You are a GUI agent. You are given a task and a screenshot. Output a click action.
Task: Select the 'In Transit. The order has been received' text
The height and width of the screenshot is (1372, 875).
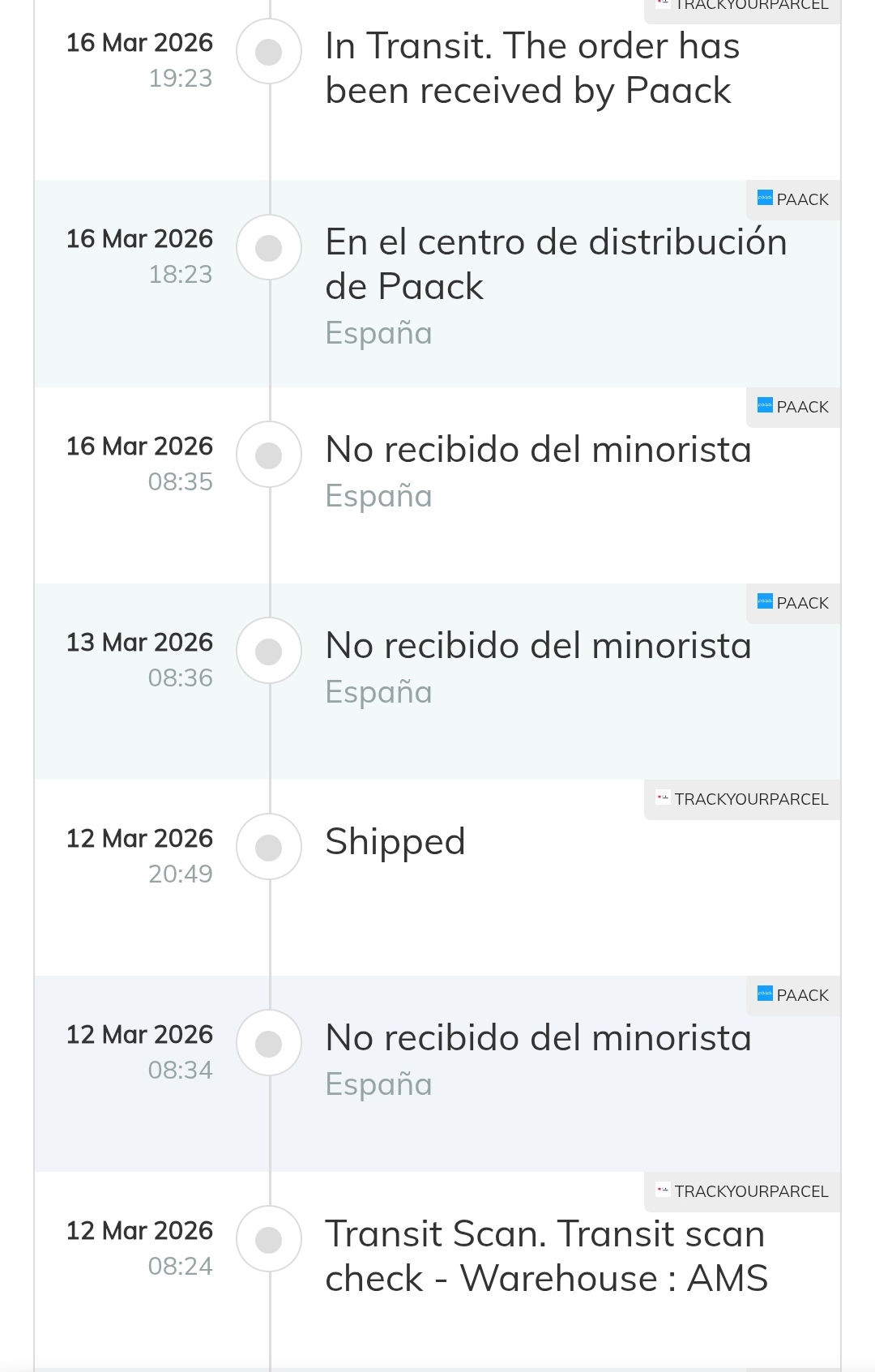point(531,68)
